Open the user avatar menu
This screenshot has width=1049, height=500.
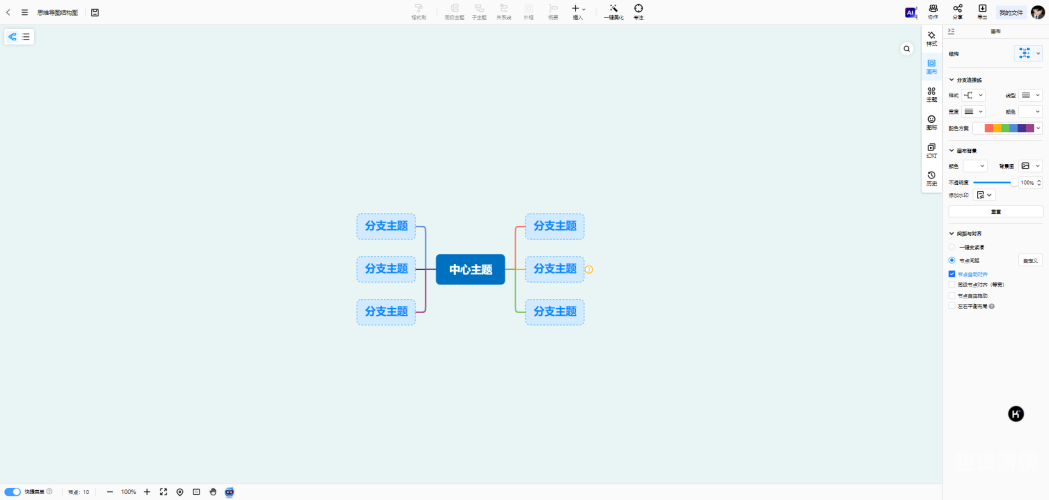tap(1037, 12)
